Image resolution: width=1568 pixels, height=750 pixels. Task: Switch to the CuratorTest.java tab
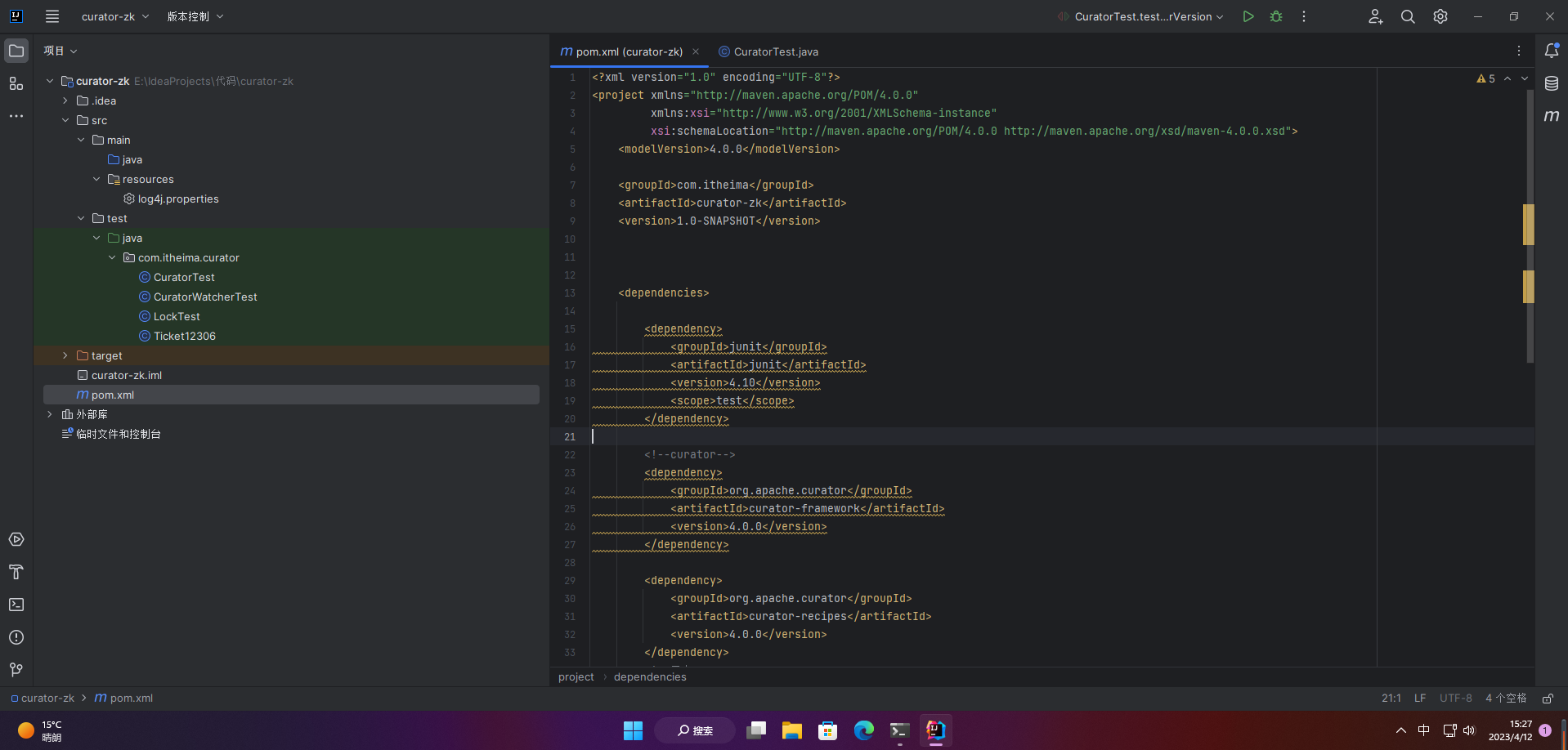[775, 51]
